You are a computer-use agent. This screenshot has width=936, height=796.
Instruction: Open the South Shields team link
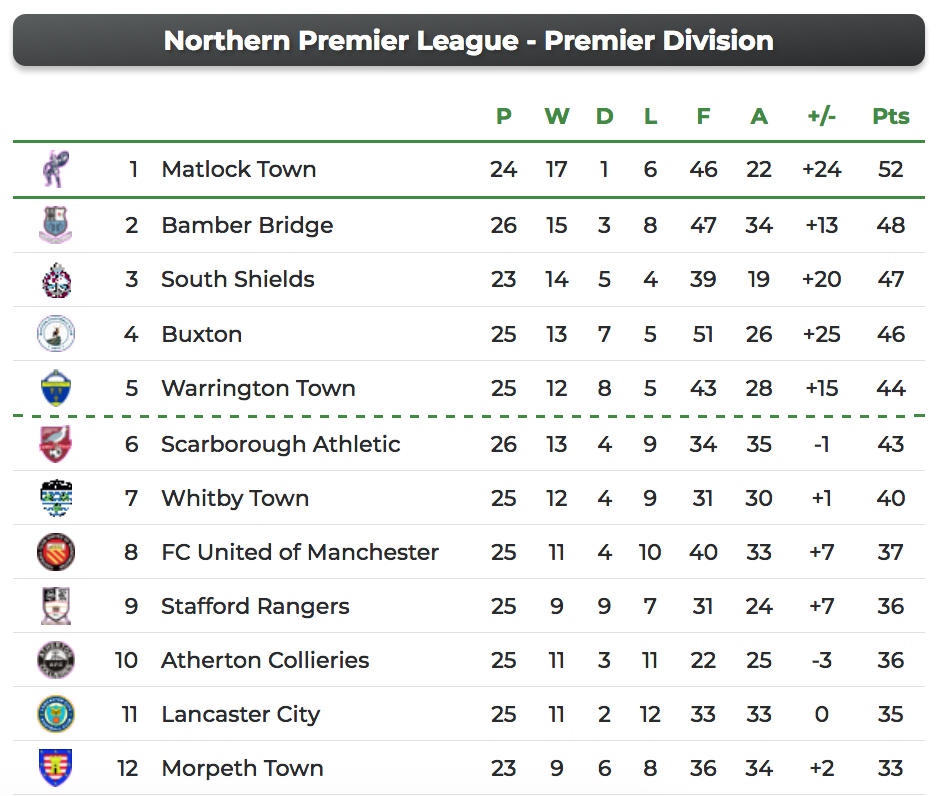(x=237, y=279)
